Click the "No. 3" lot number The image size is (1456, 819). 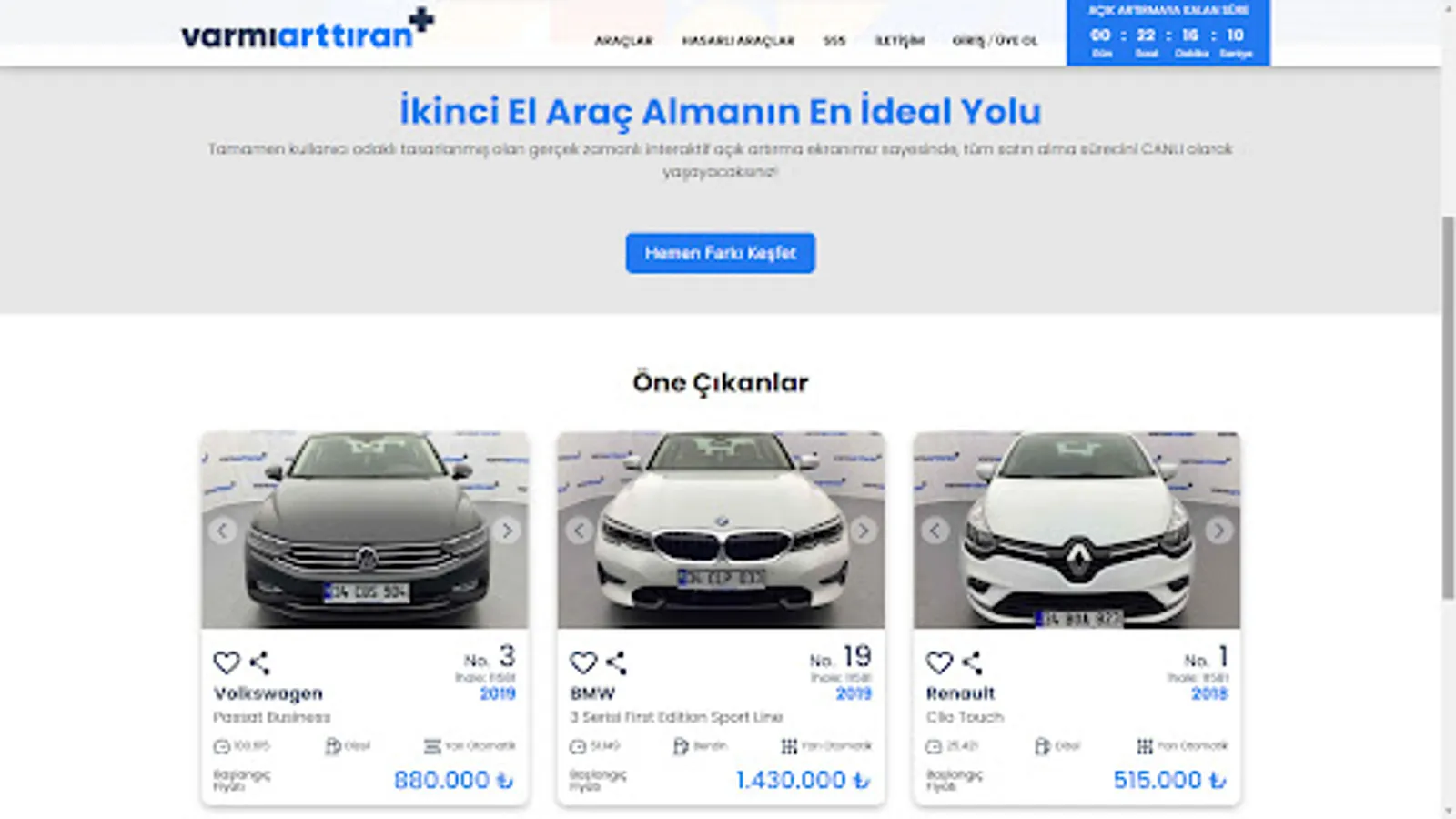(x=490, y=657)
